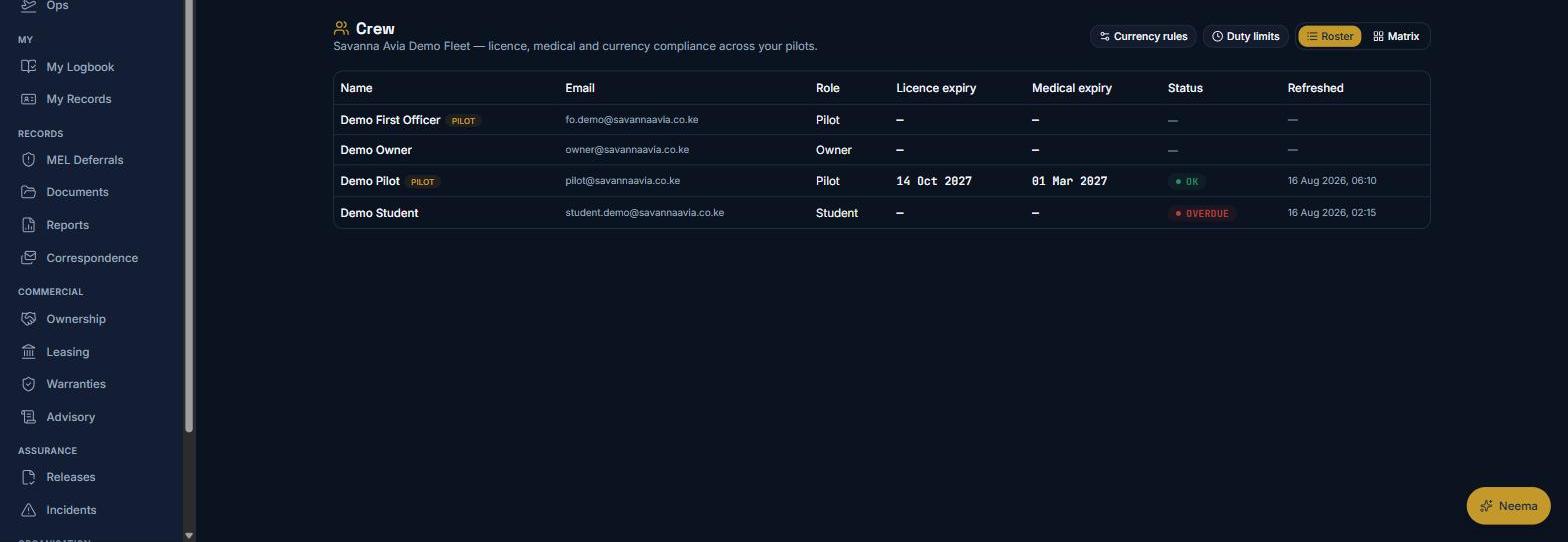Click the Advisory scroll icon
This screenshot has width=1568, height=542.
pos(28,417)
